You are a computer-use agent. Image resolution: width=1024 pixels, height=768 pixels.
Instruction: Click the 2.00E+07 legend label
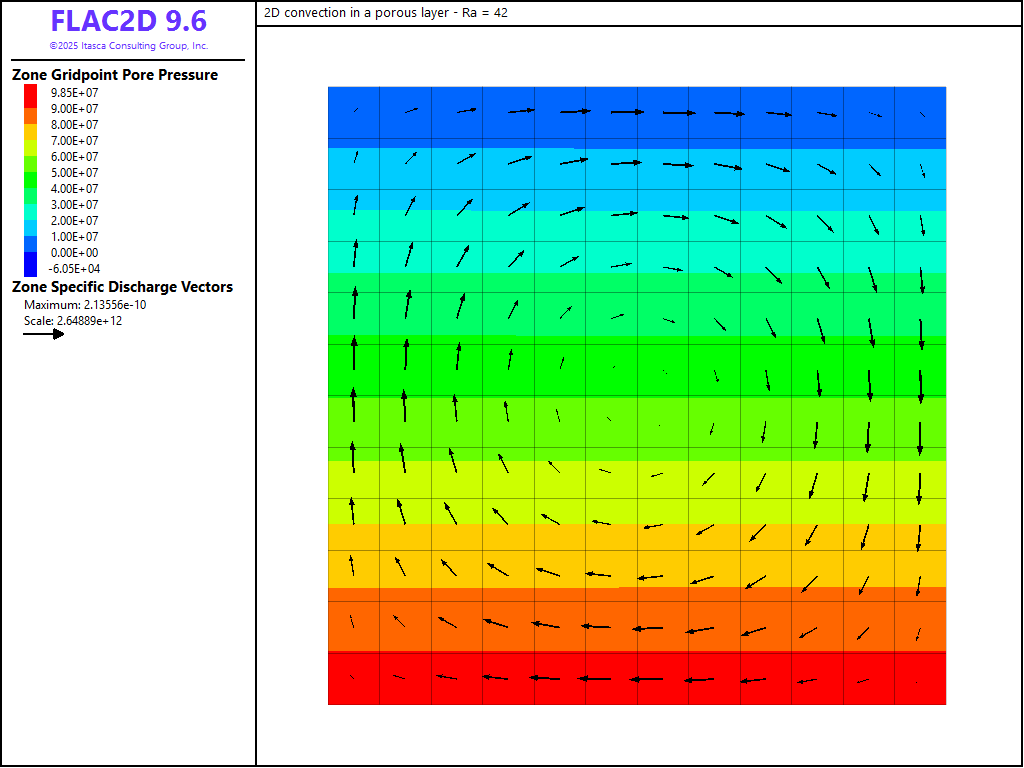(75, 221)
